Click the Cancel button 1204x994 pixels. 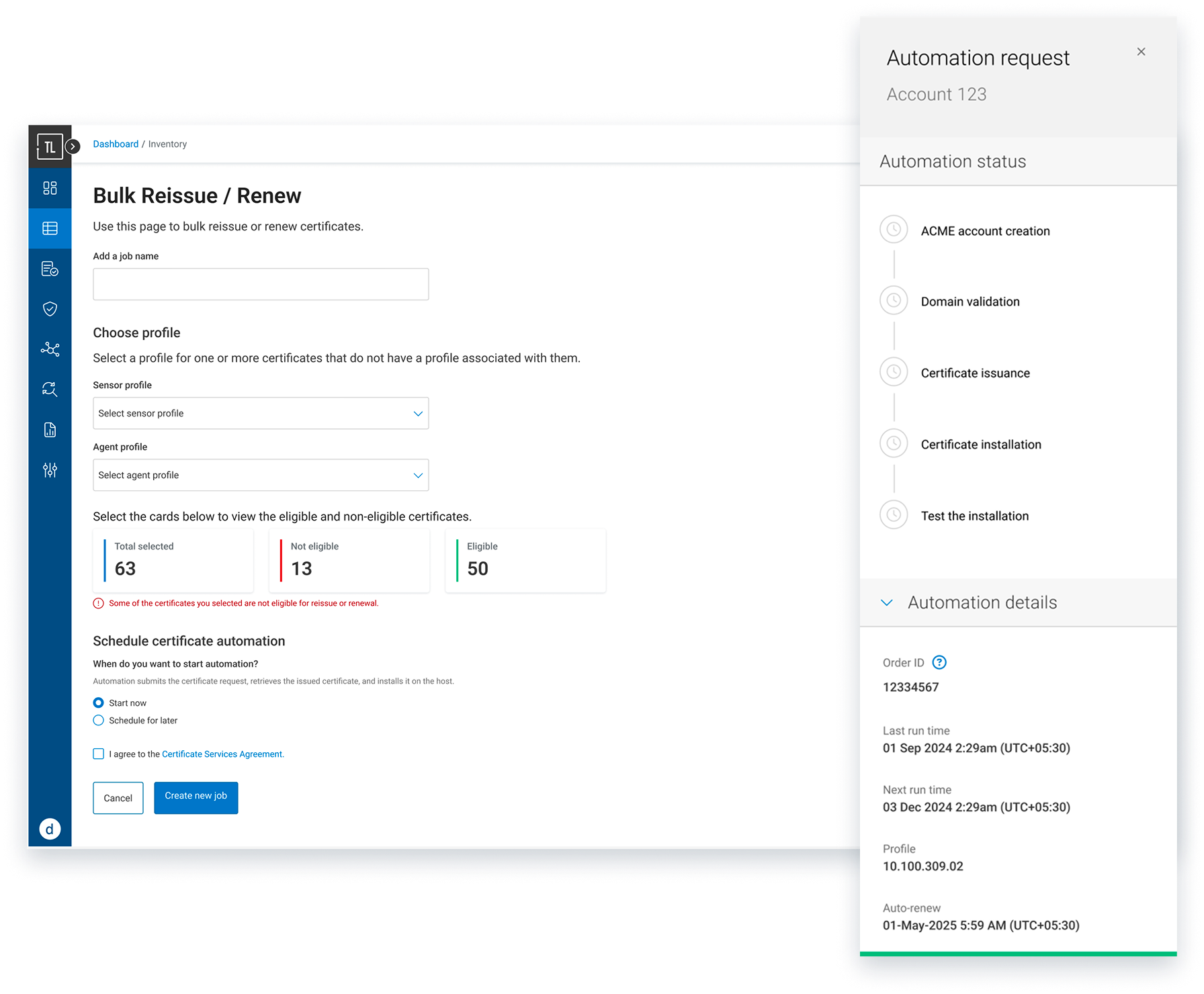tap(118, 798)
